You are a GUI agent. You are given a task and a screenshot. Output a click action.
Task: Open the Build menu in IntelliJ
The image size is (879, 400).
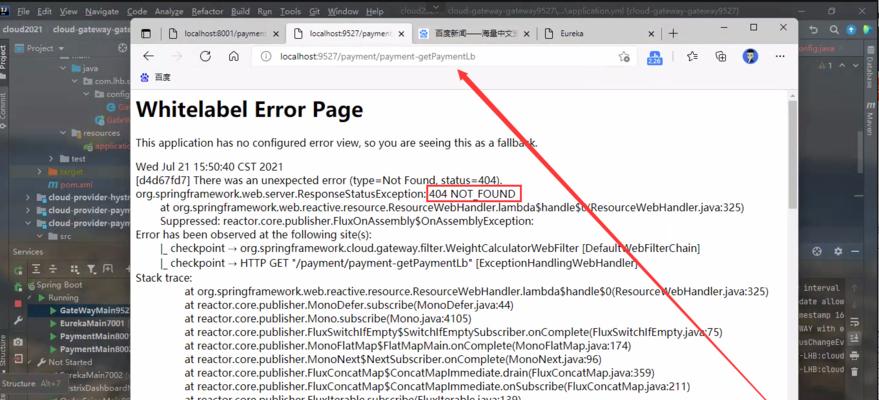(x=240, y=11)
